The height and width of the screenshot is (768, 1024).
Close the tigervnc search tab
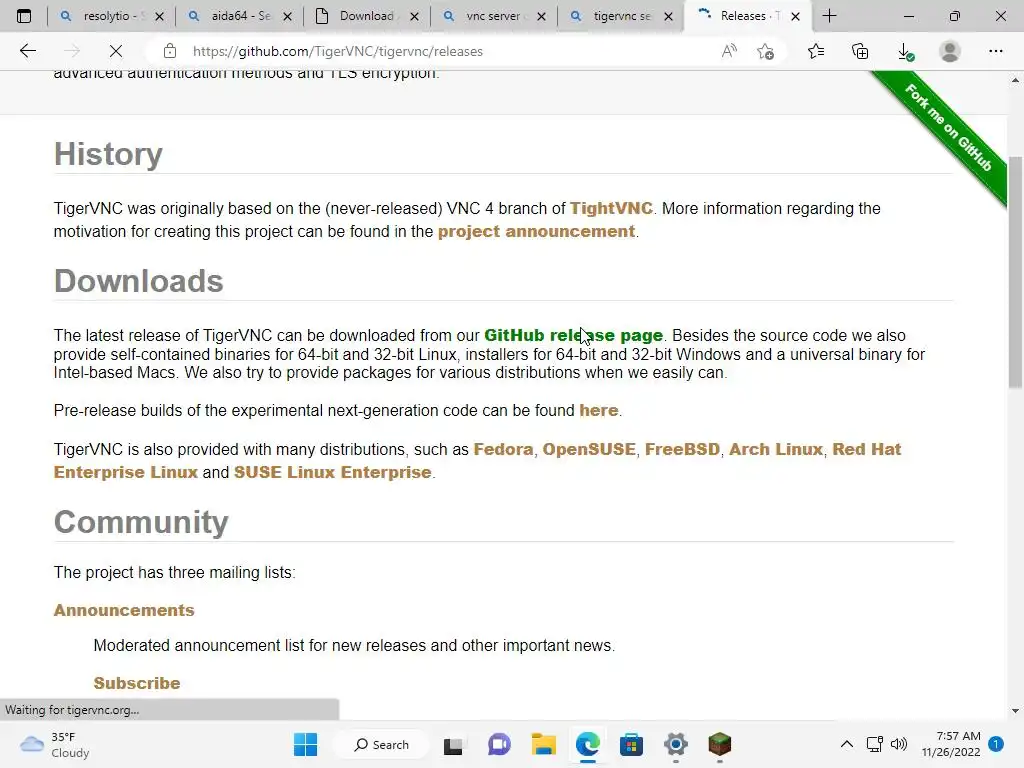[668, 16]
